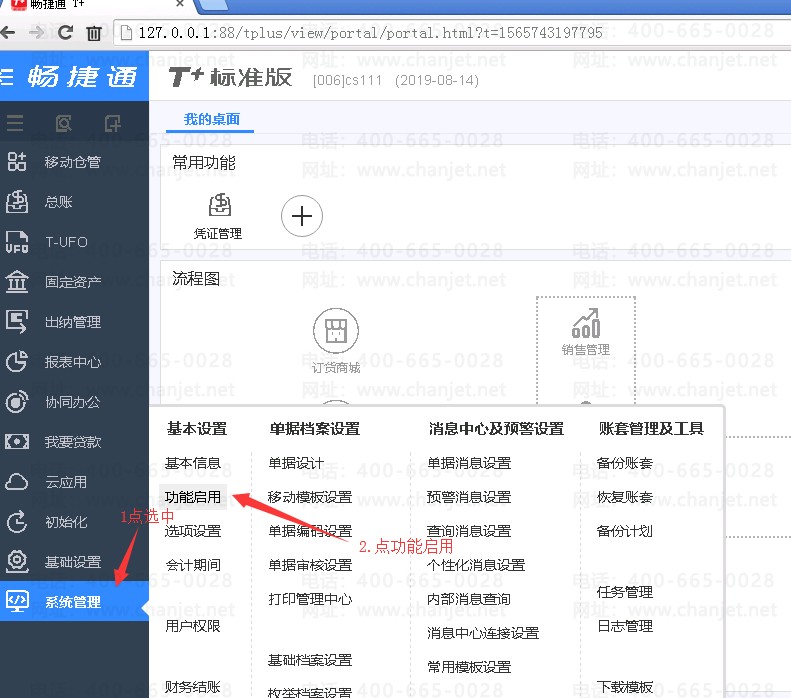Open 初始化 module icon

point(17,521)
